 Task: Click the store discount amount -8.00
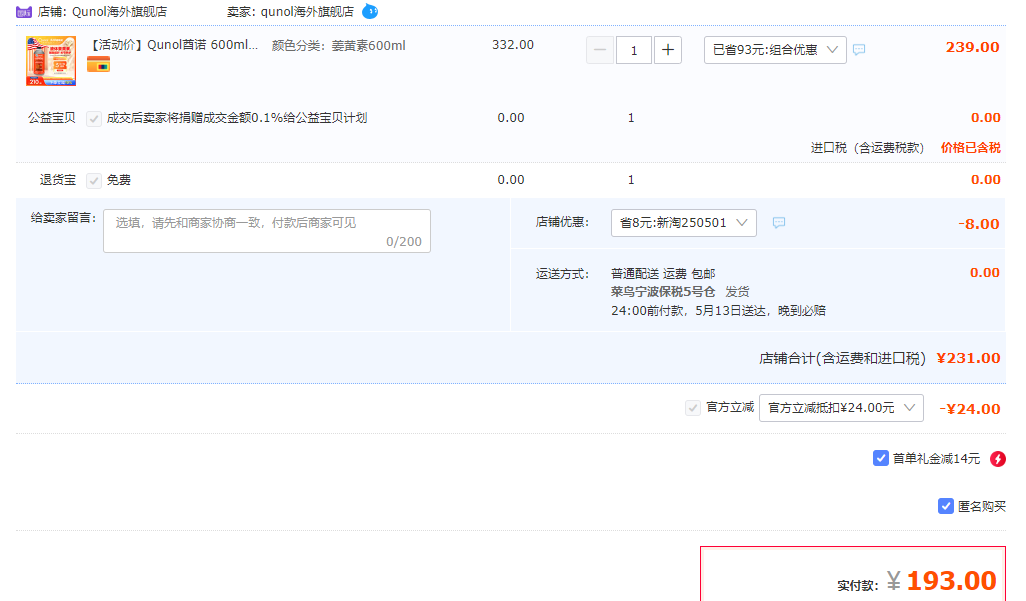978,224
